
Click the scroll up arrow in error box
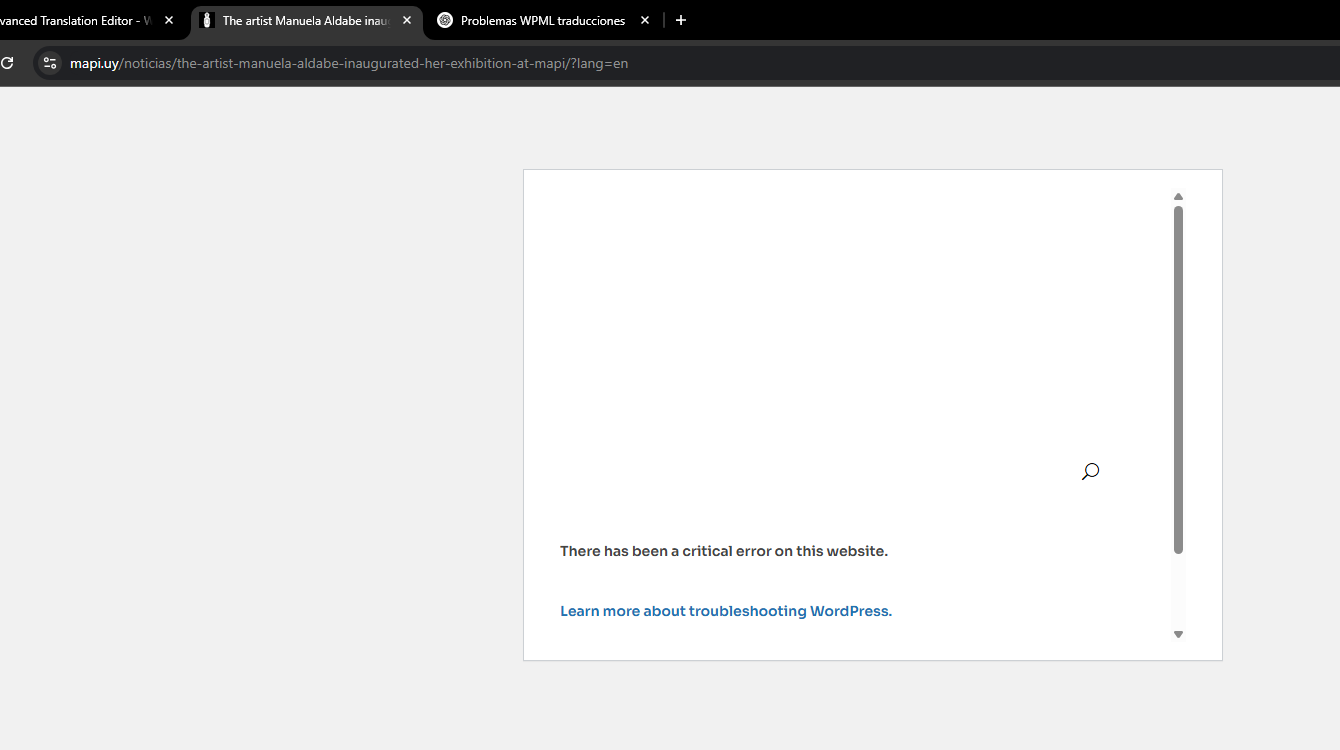pos(1178,197)
